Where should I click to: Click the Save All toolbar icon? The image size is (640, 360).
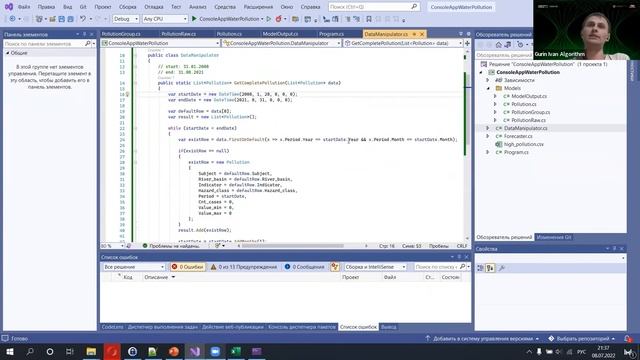70,19
